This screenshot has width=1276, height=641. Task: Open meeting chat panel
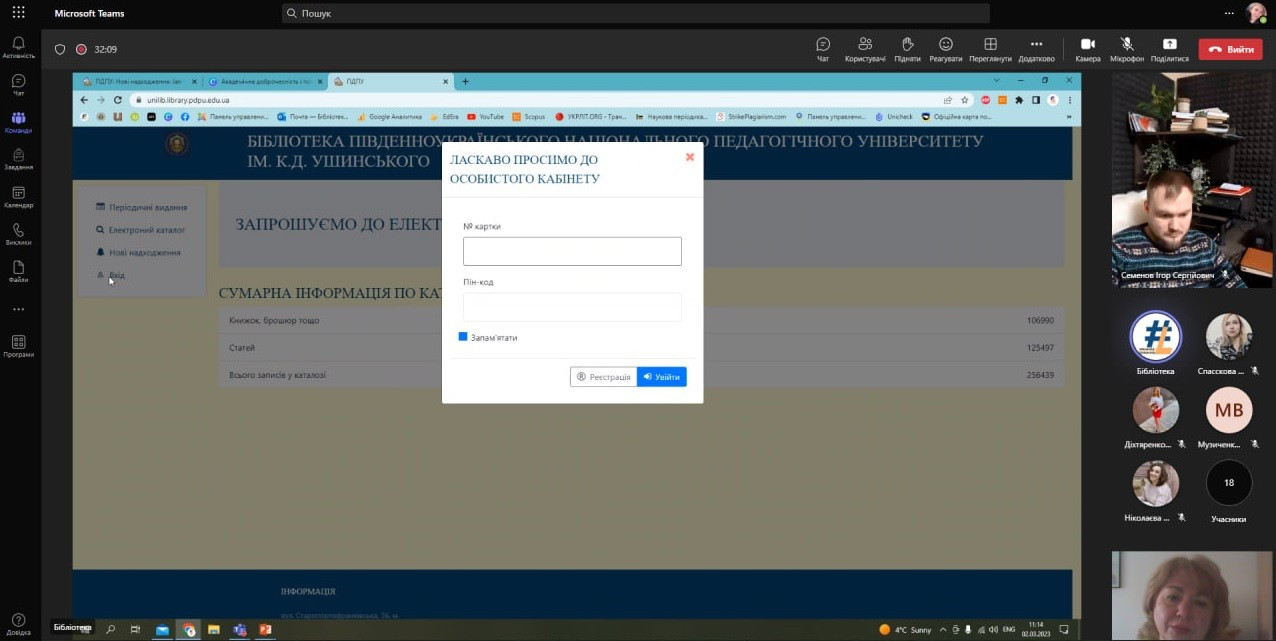823,49
